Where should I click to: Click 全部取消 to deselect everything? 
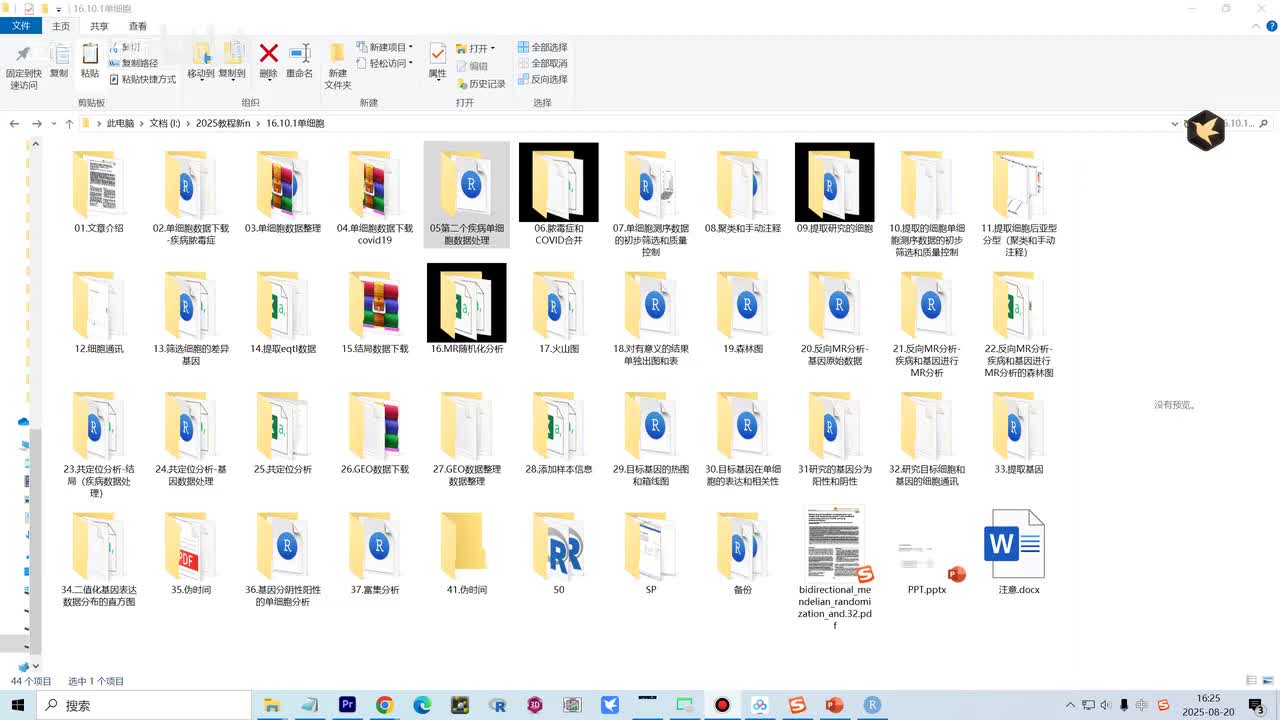pyautogui.click(x=542, y=63)
